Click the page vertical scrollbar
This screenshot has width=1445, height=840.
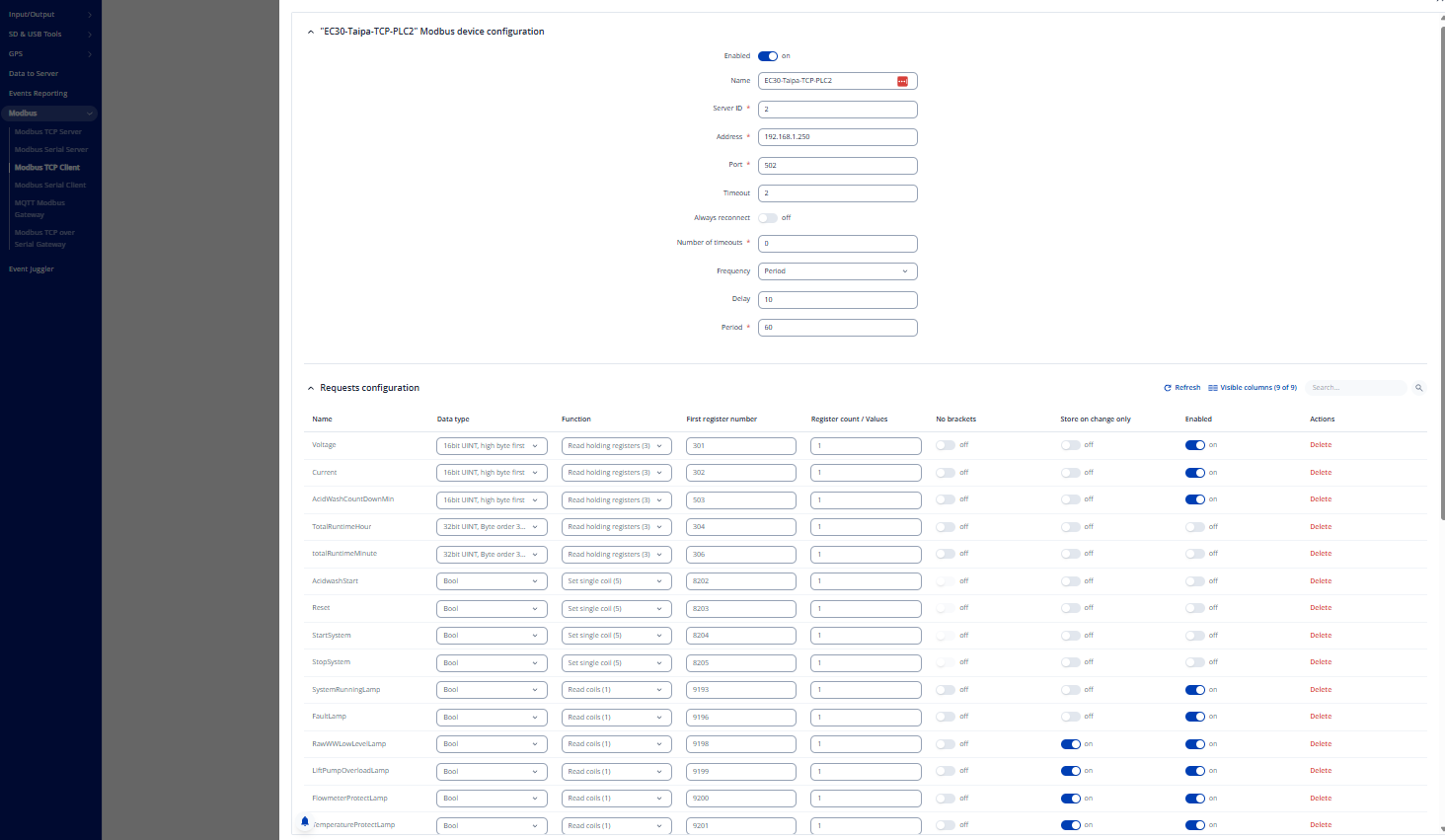(x=1442, y=276)
